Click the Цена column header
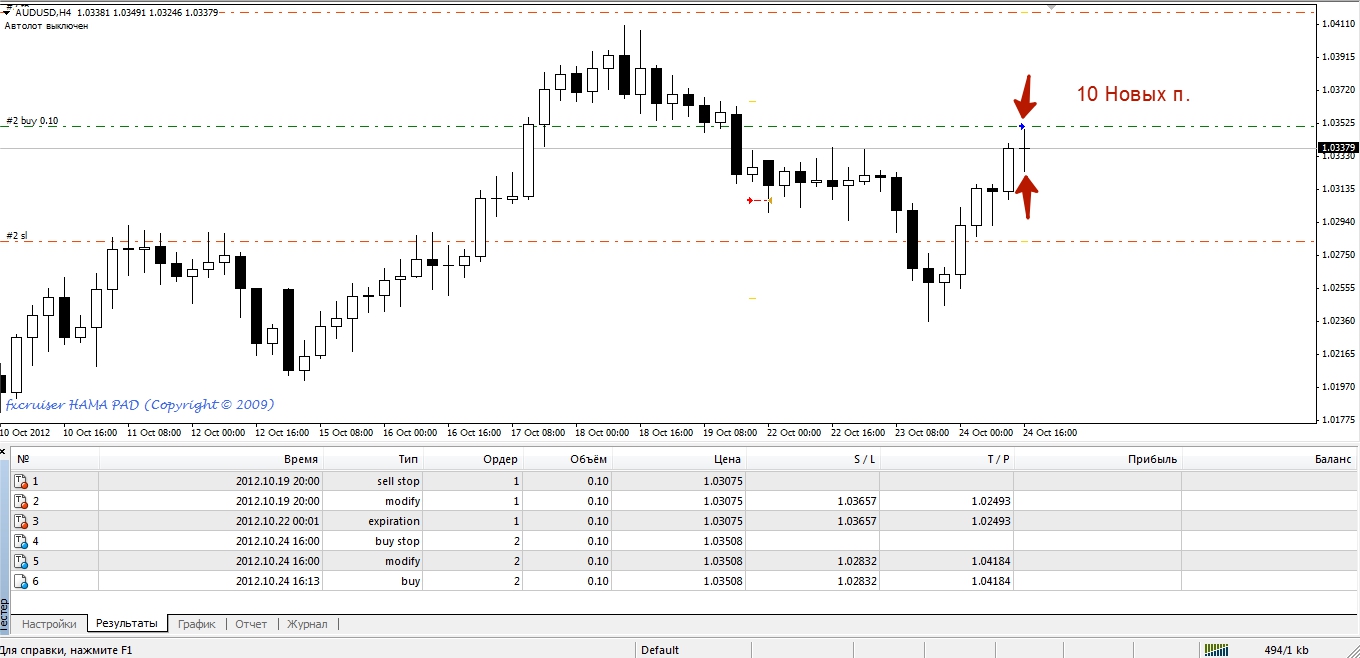This screenshot has width=1360, height=658. coord(679,459)
